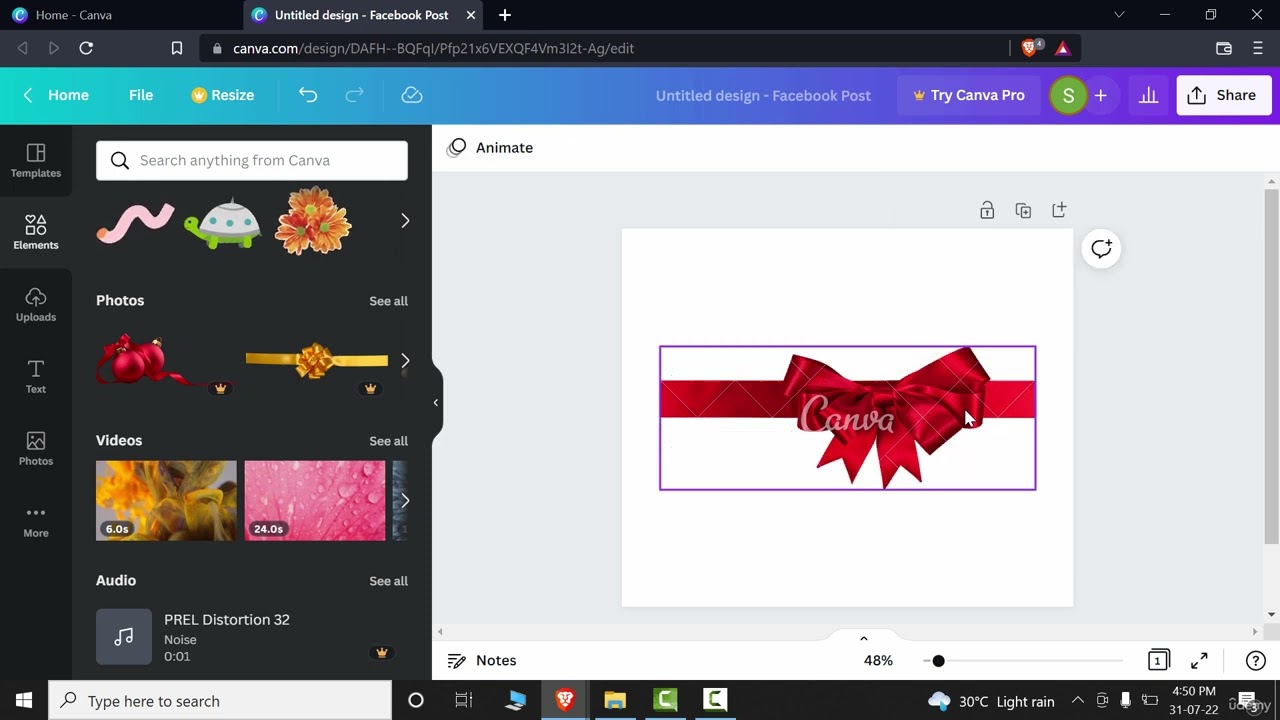This screenshot has width=1280, height=720.
Task: Open the Templates sidebar panel
Action: 36,161
